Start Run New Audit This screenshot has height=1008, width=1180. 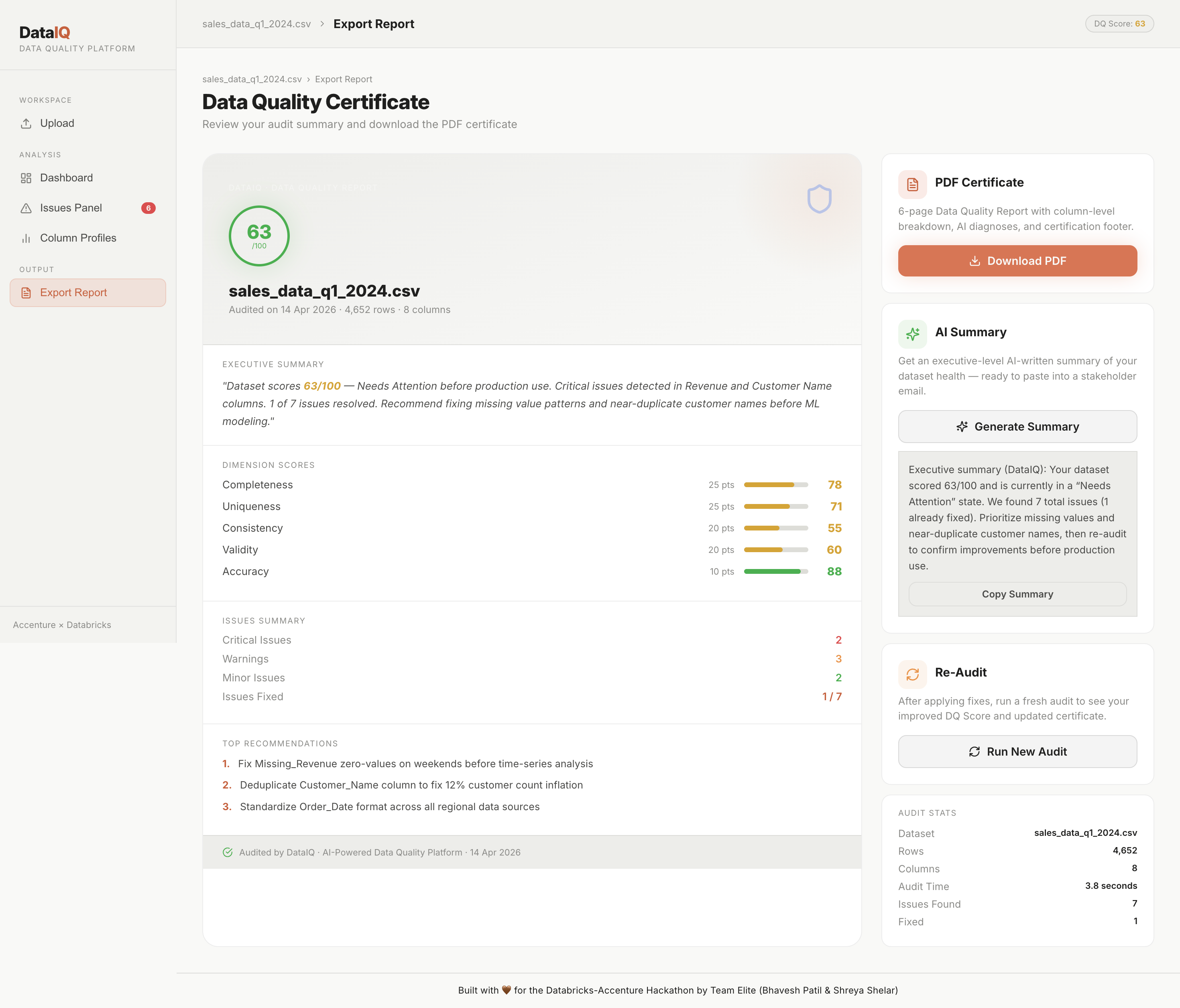[x=1017, y=752]
